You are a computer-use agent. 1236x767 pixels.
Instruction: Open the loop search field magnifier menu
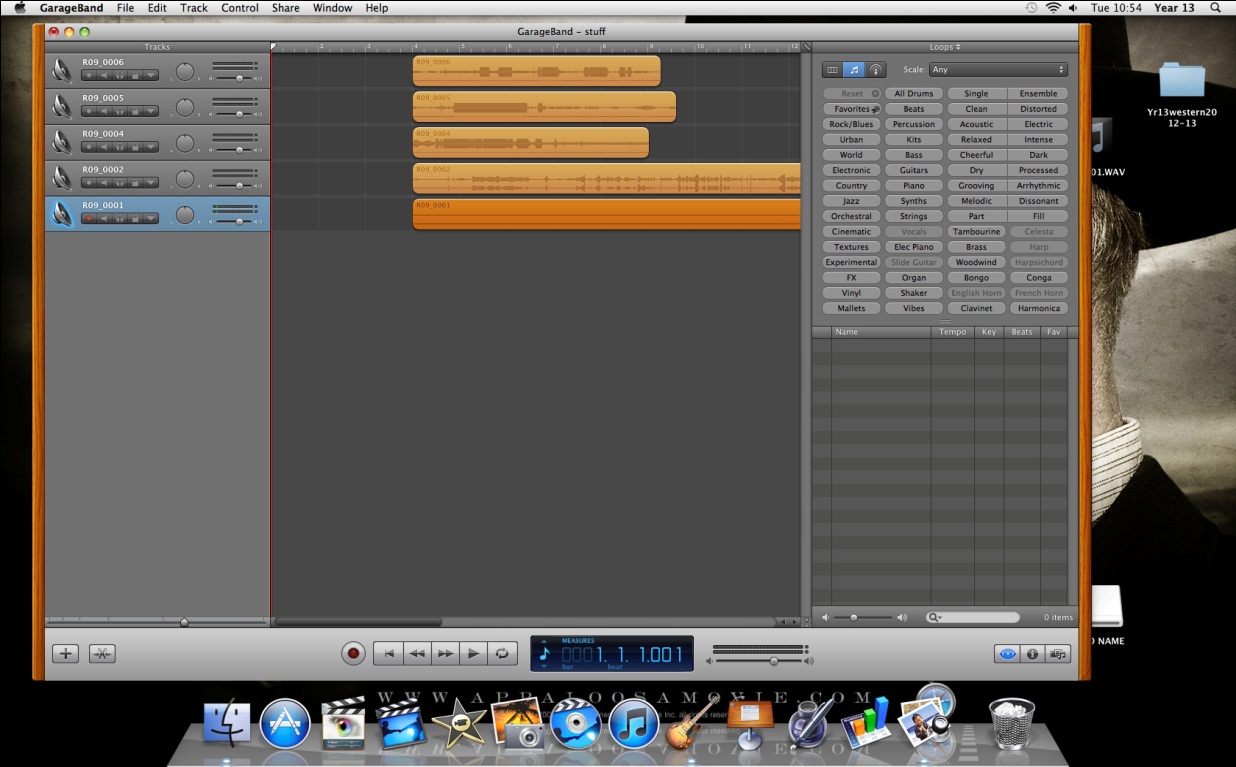click(935, 618)
